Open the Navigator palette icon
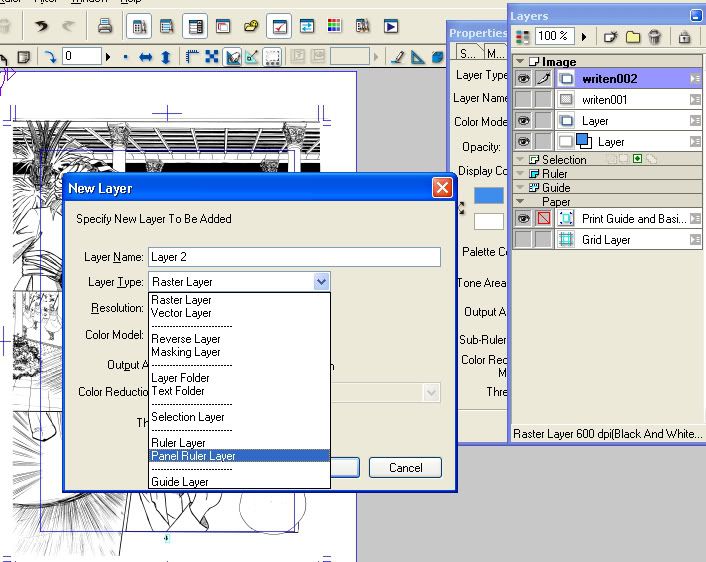Image resolution: width=706 pixels, height=562 pixels. [223, 27]
